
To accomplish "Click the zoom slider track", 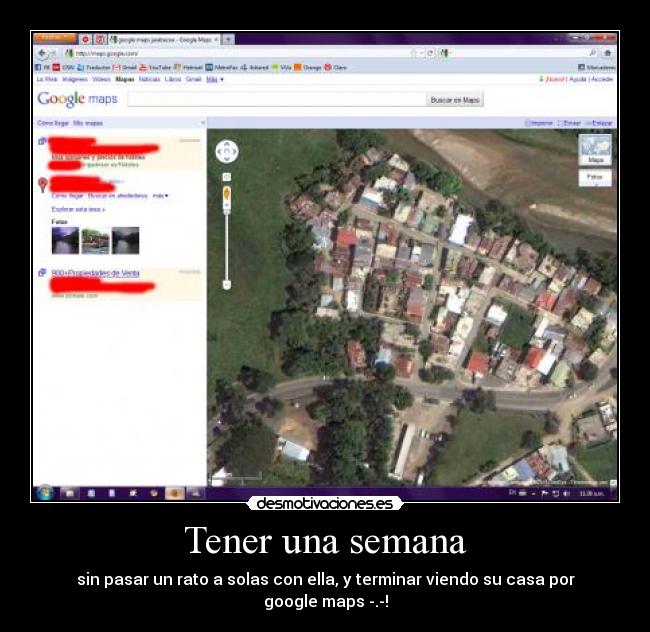I will pos(226,246).
